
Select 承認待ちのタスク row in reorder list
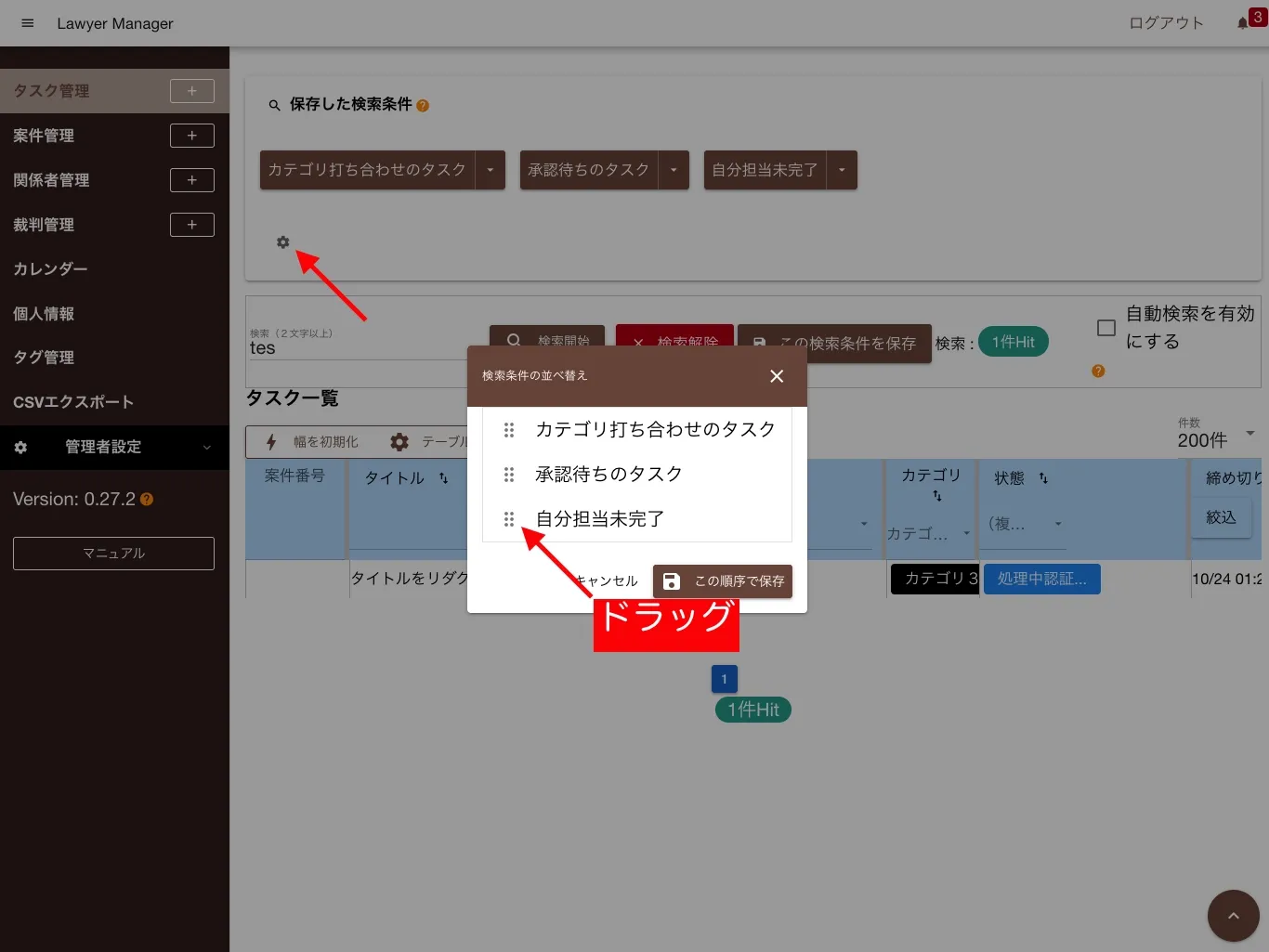[637, 475]
